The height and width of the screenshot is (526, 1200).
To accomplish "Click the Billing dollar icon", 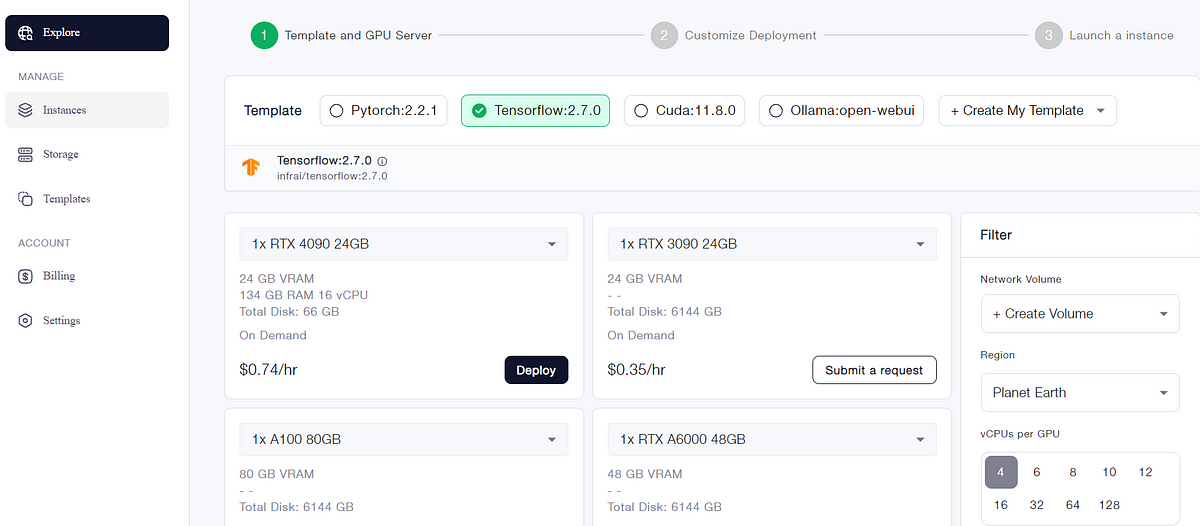I will [26, 276].
